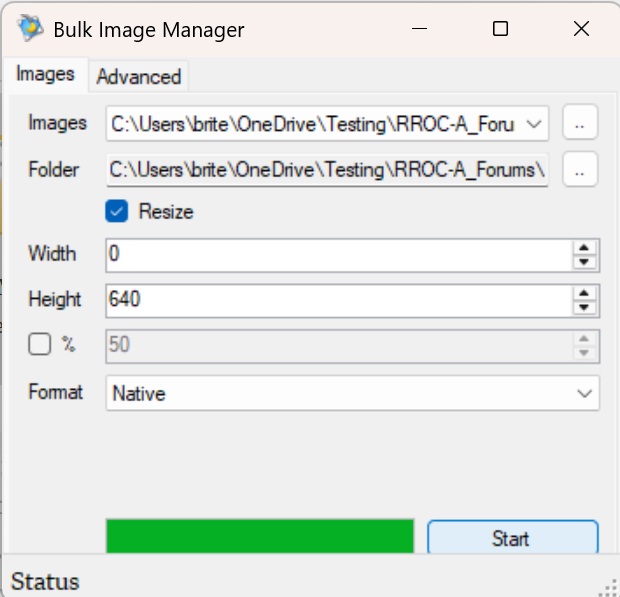This screenshot has width=620, height=597.
Task: Click the Bulk Image Manager app icon
Action: coord(30,29)
